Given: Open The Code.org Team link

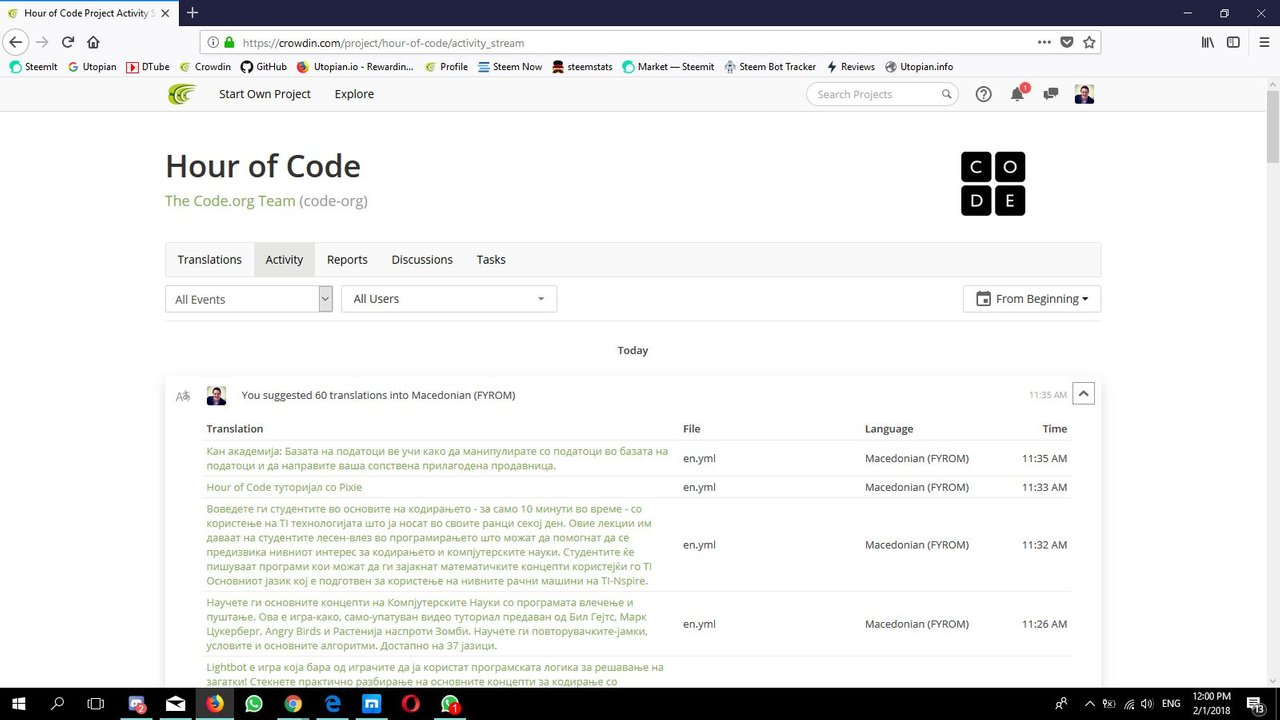Looking at the screenshot, I should coord(230,201).
